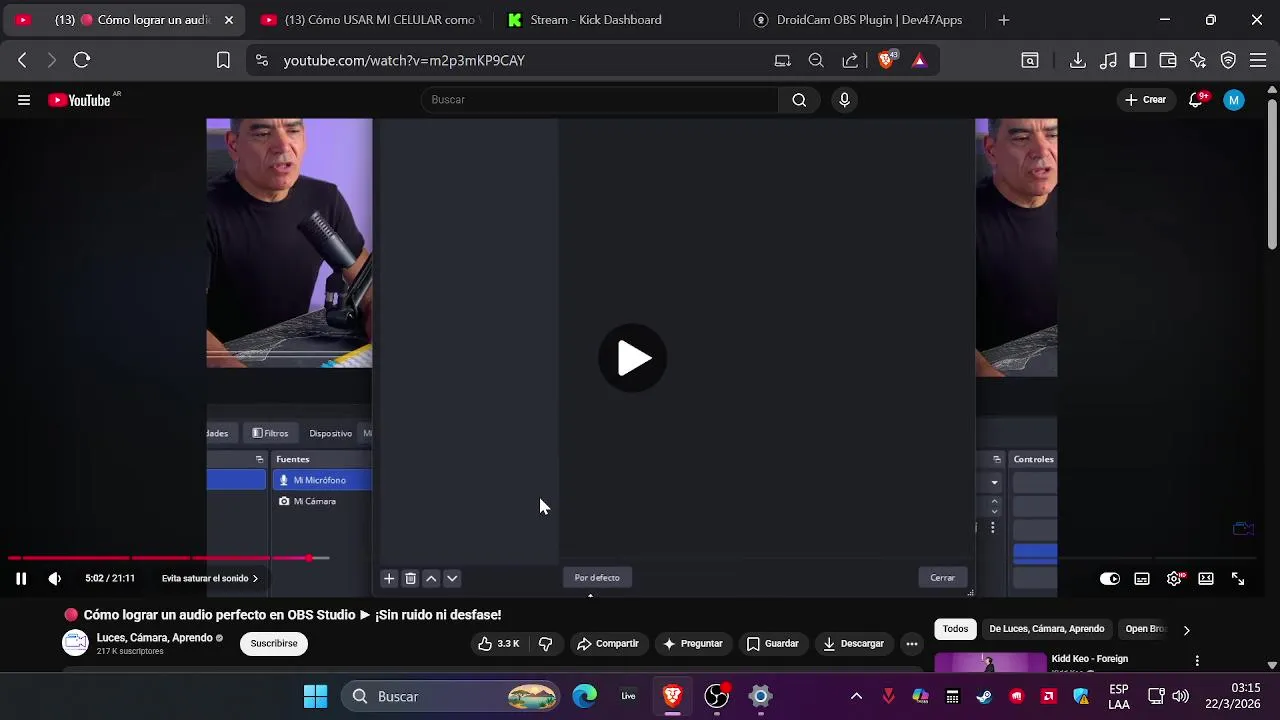The width and height of the screenshot is (1280, 720).
Task: Reload the page
Action: point(82,60)
